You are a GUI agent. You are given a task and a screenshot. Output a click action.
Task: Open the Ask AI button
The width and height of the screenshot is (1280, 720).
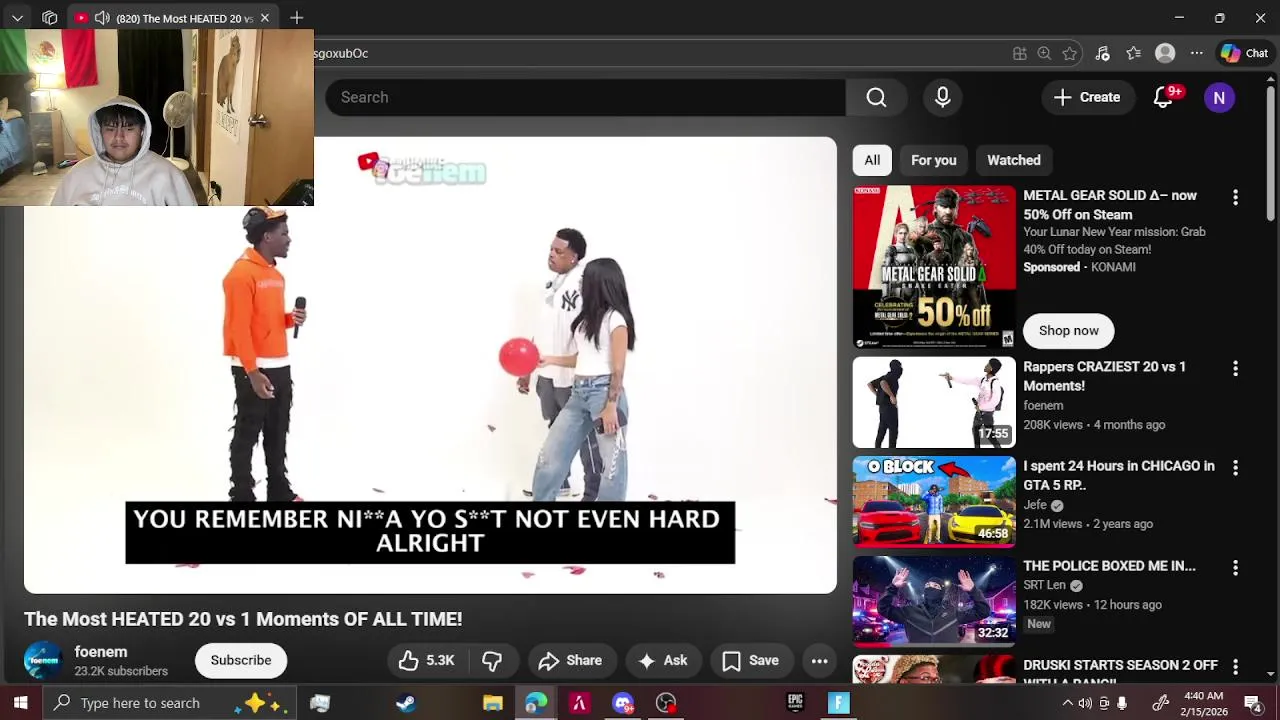(662, 660)
